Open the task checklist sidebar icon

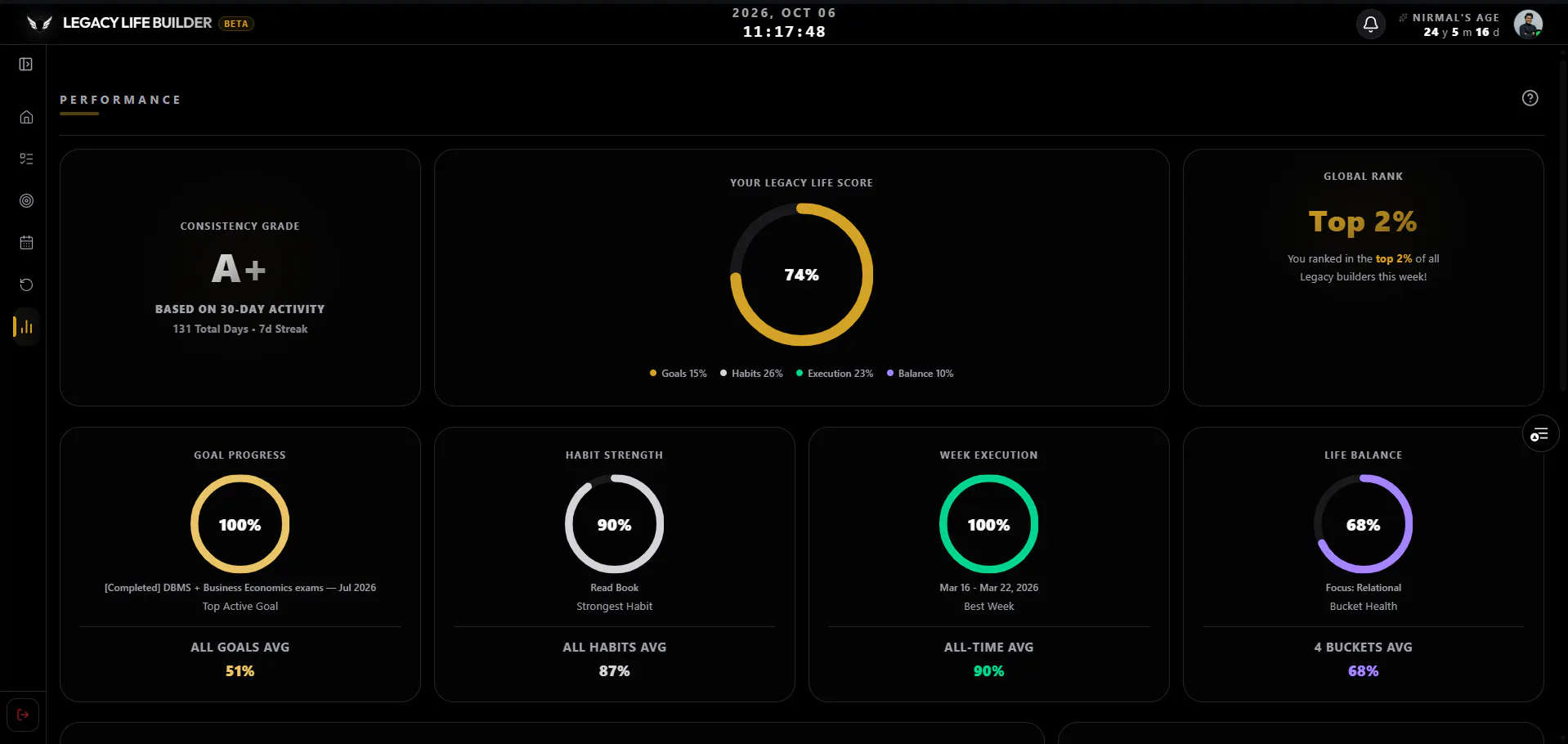[26, 159]
